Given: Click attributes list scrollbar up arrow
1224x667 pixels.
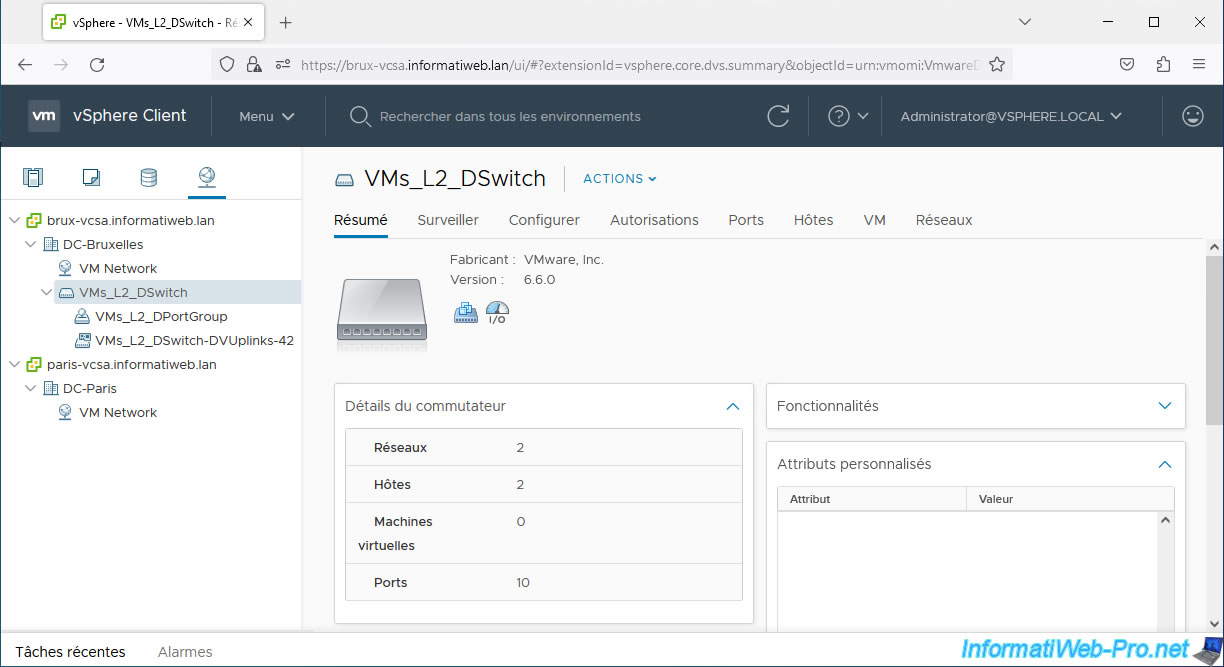Looking at the screenshot, I should 1165,520.
